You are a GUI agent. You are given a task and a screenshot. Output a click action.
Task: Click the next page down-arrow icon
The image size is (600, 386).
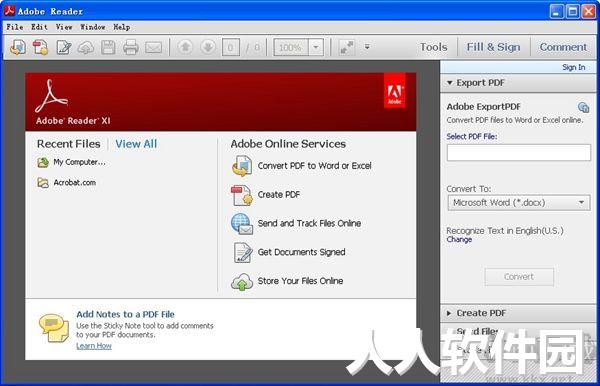click(x=208, y=47)
